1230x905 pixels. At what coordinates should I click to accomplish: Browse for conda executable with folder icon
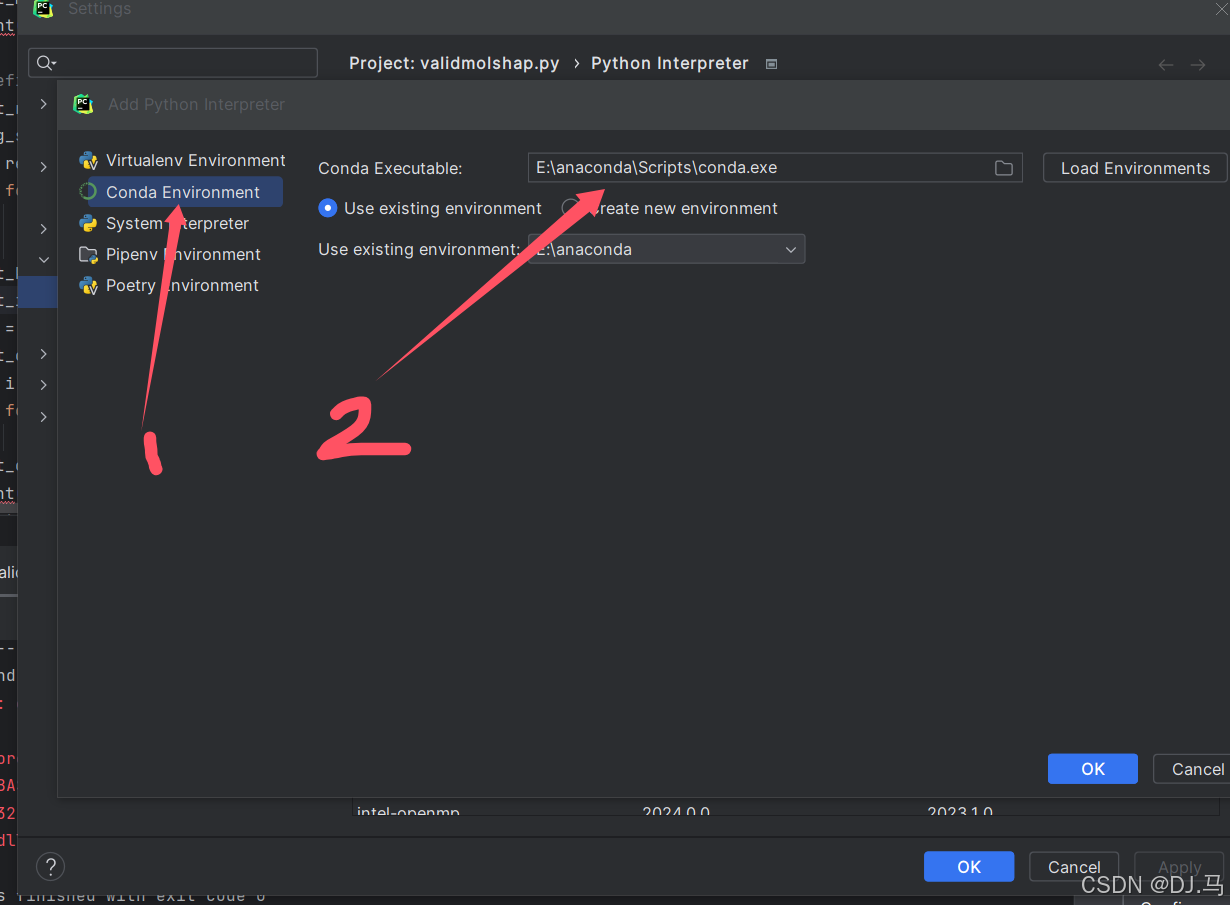1004,168
